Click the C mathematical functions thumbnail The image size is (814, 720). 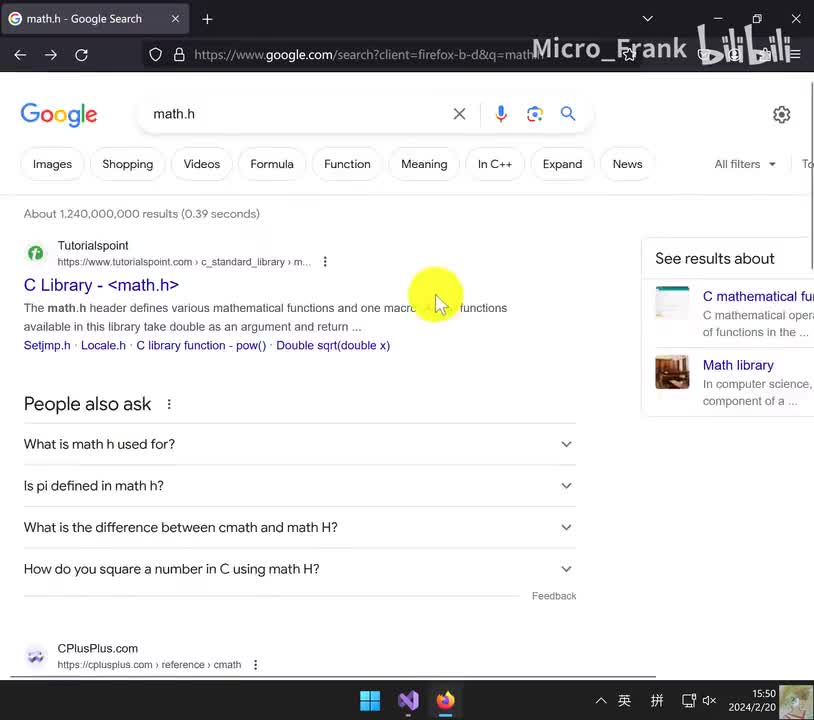click(672, 302)
